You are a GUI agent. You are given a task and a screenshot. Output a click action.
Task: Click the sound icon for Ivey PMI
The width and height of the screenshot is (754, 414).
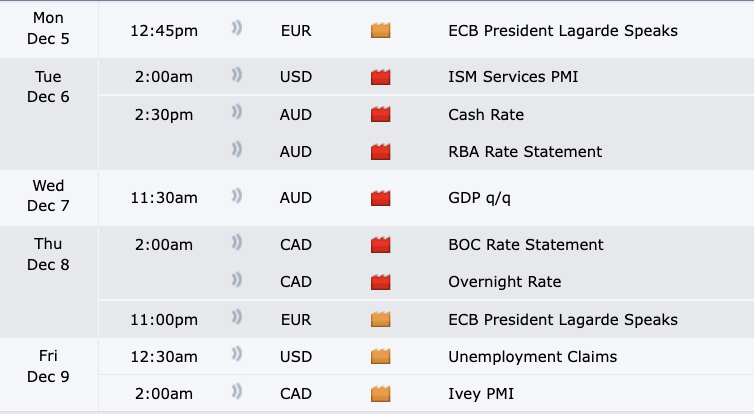[x=238, y=394]
